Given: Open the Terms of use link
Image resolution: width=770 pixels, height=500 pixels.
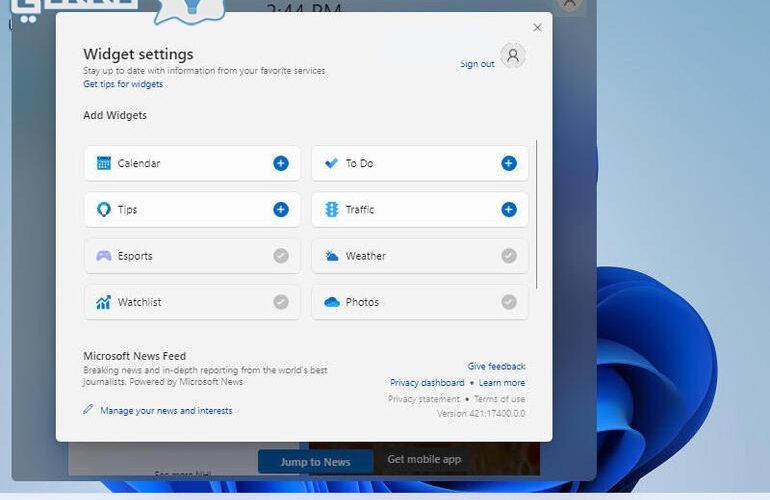Looking at the screenshot, I should pos(499,399).
